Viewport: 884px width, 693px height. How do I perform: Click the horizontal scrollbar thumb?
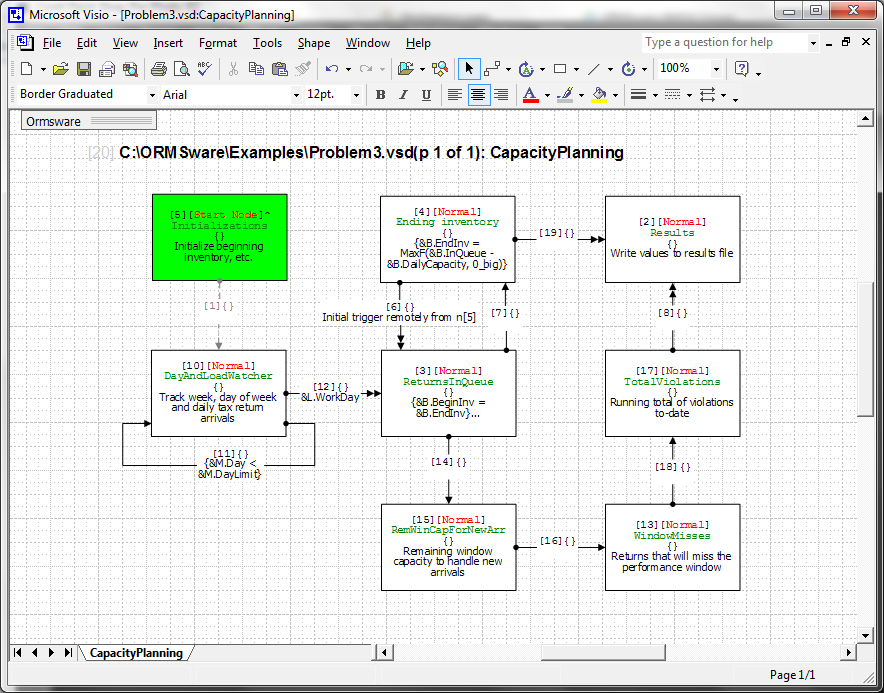click(603, 653)
